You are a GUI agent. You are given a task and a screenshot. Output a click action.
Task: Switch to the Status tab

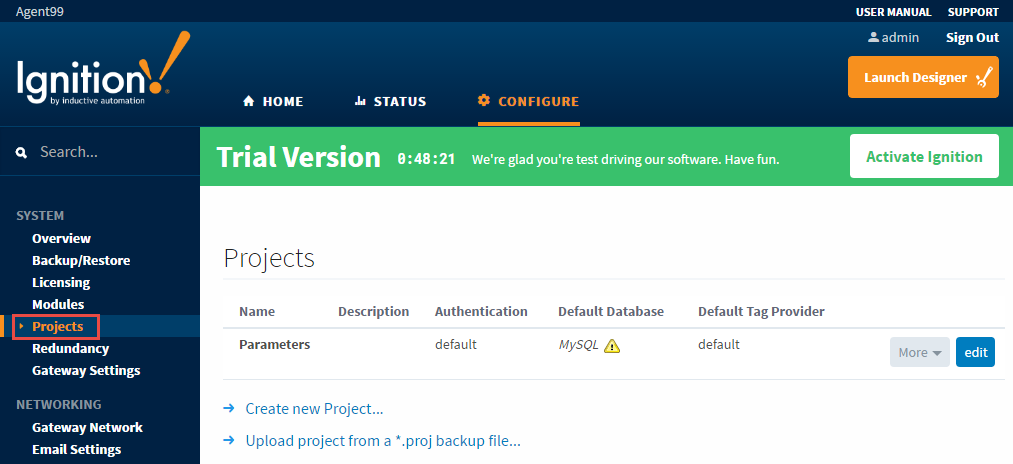(390, 101)
